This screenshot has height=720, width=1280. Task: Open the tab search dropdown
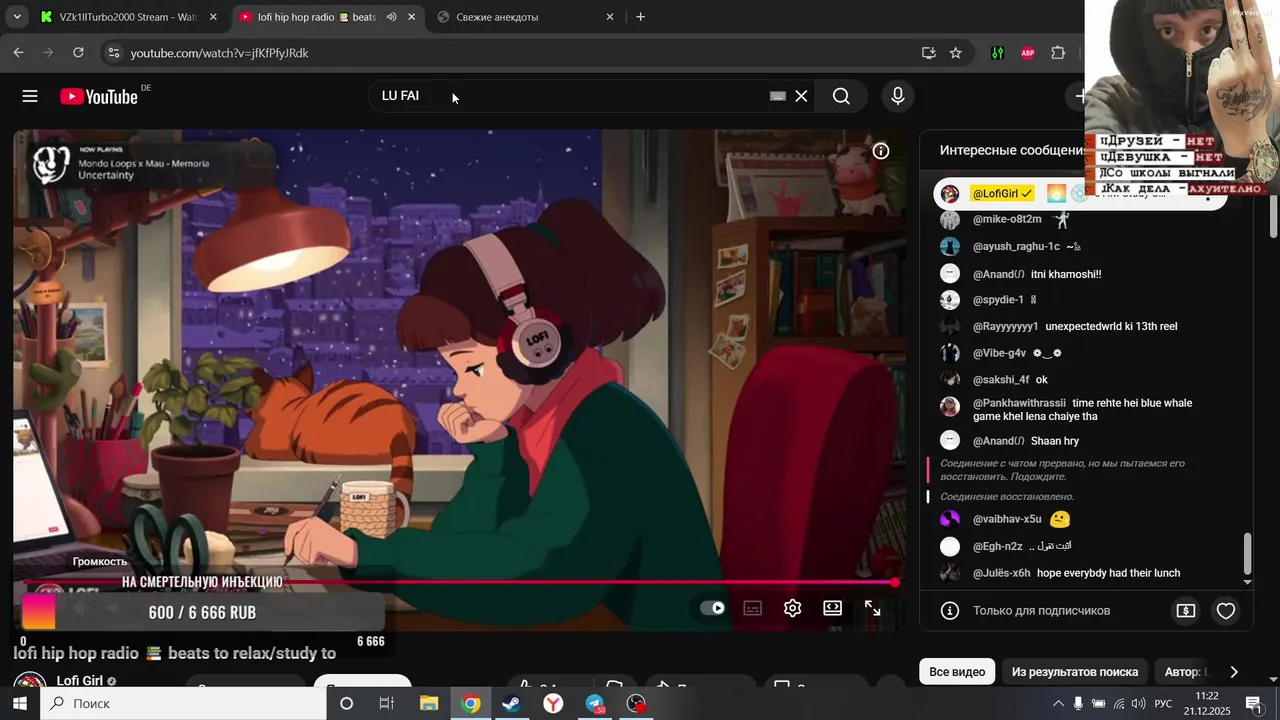pos(16,17)
